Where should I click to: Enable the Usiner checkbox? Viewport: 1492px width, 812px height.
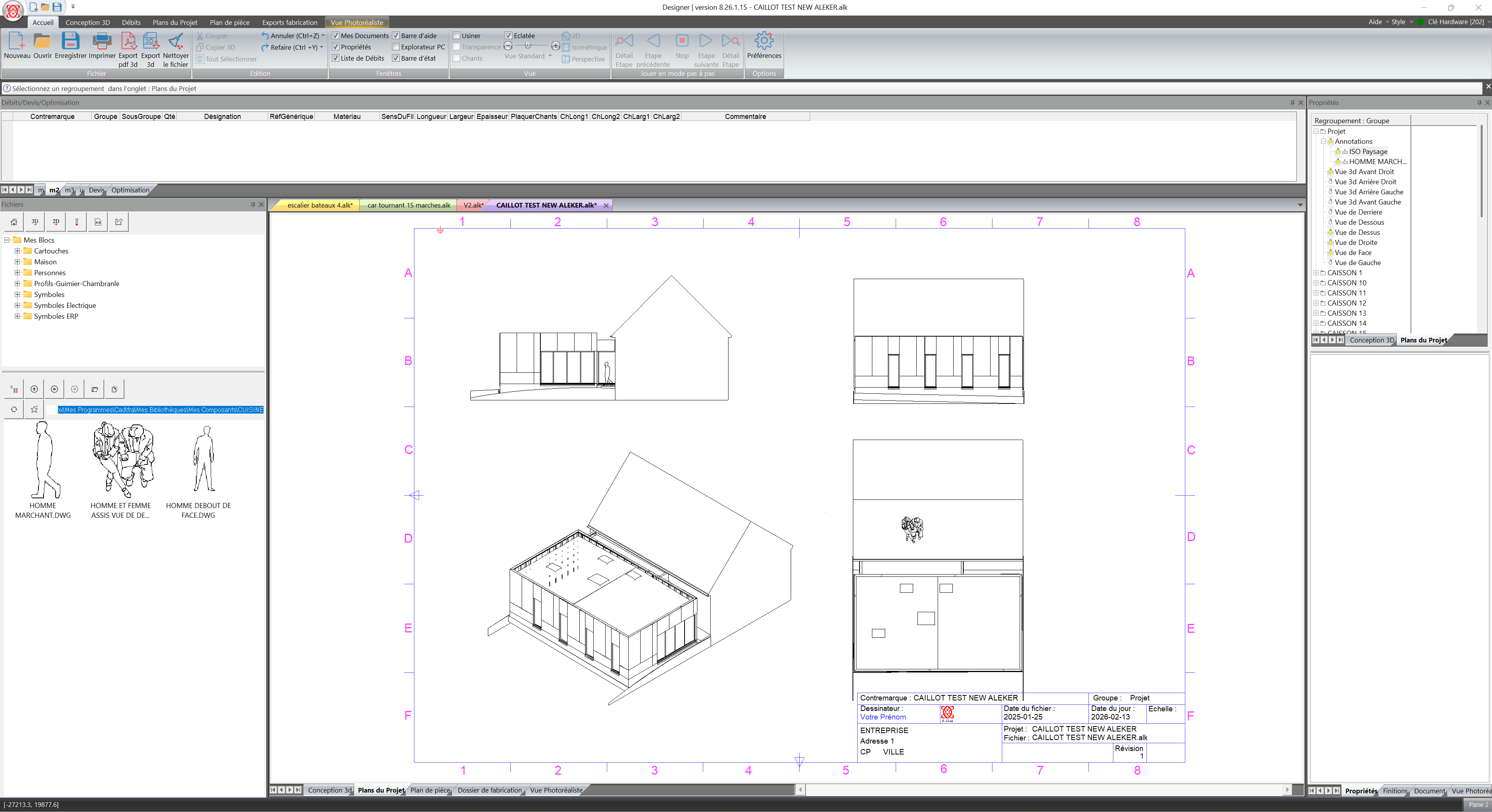tap(456, 35)
